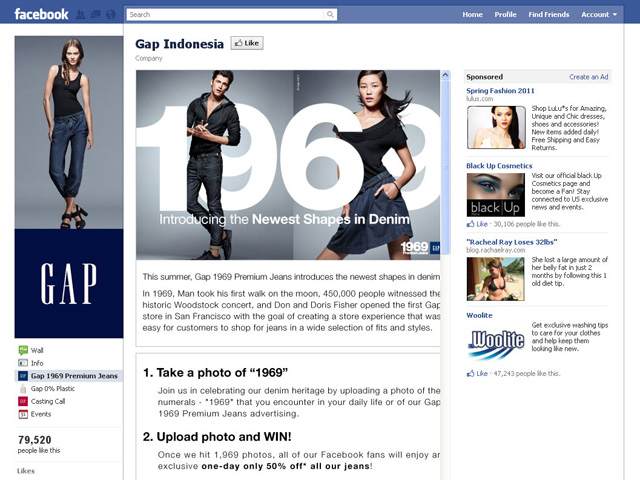Image resolution: width=640 pixels, height=480 pixels.
Task: Click blog.rachaelray.com ad domain text
Action: (x=496, y=250)
